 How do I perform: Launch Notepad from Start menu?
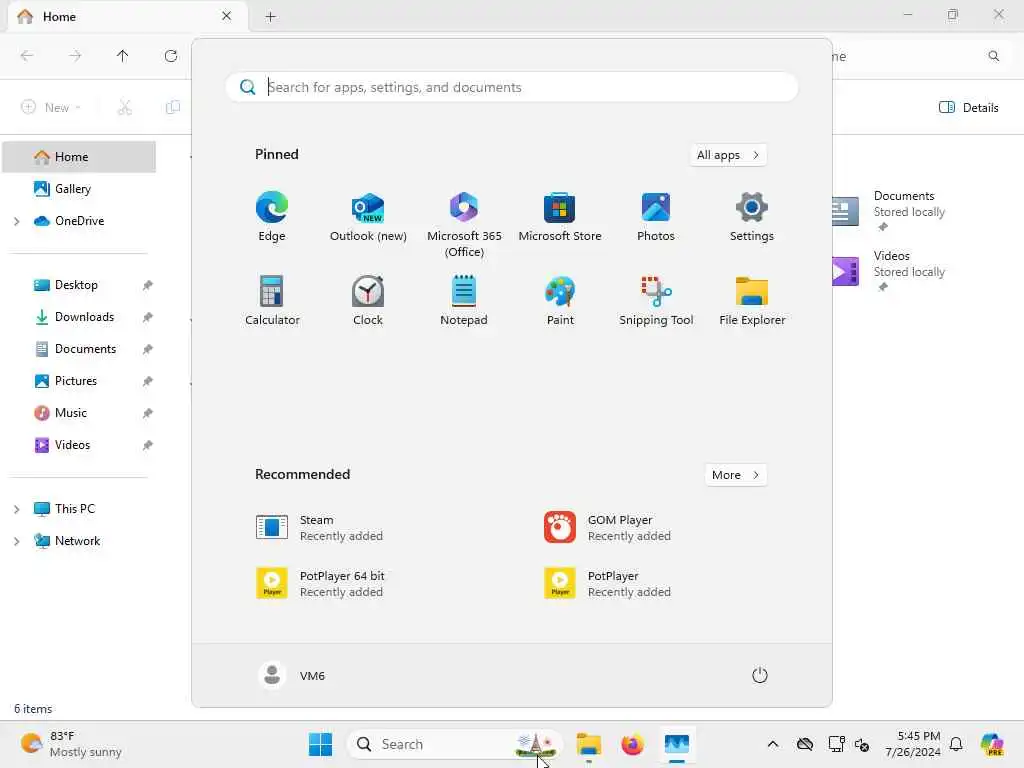tap(464, 300)
